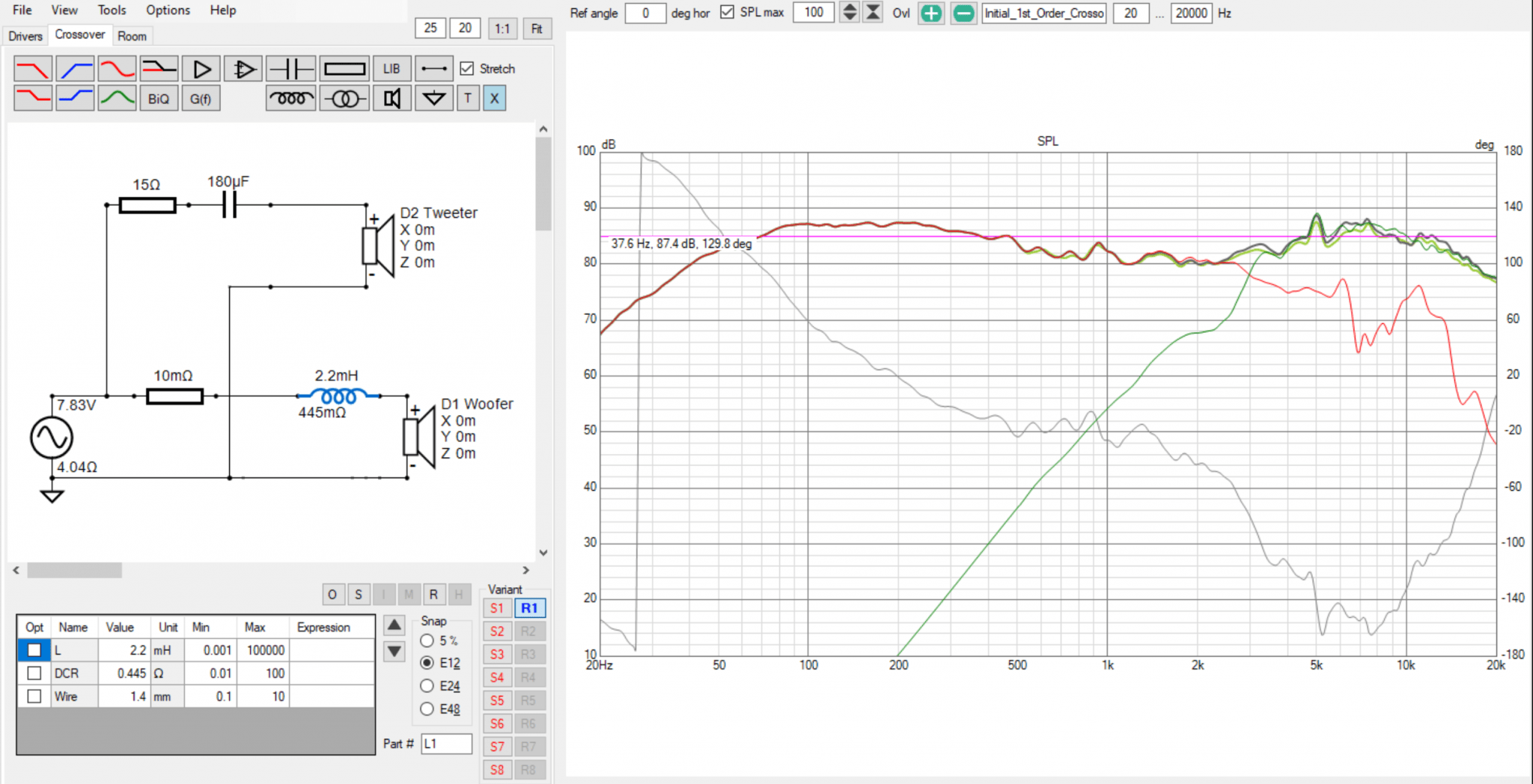
Task: Select crossover variant S2
Action: [x=497, y=631]
